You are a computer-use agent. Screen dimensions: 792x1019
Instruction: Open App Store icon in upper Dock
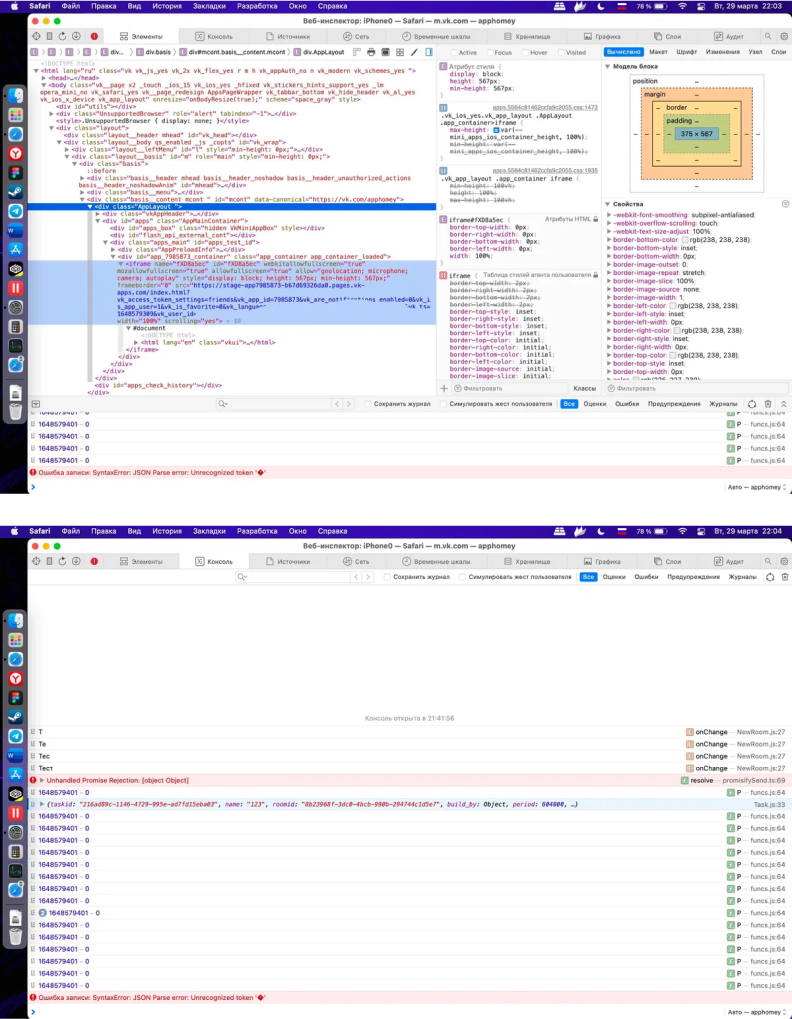pos(16,250)
